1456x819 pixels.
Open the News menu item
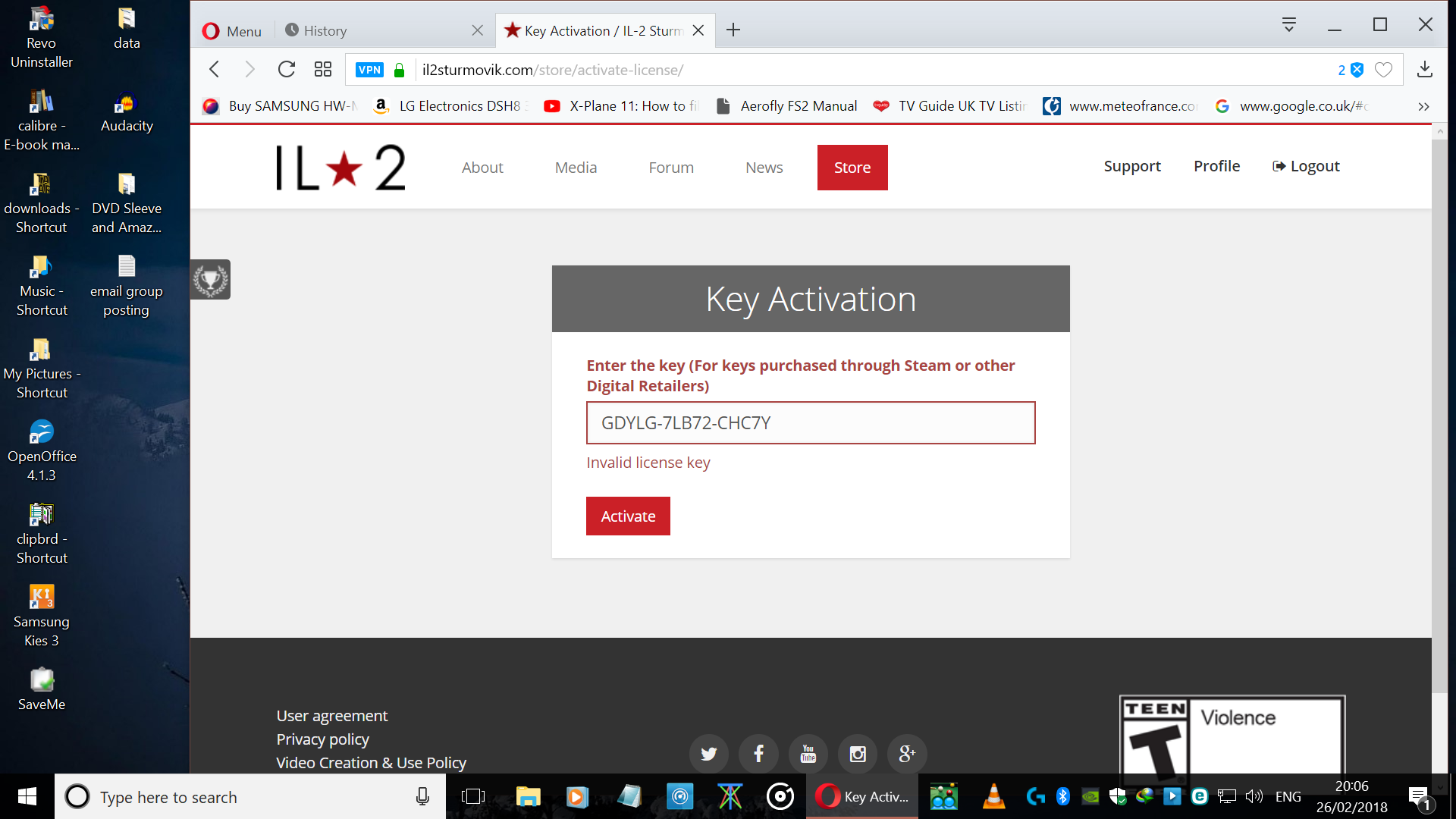[764, 168]
